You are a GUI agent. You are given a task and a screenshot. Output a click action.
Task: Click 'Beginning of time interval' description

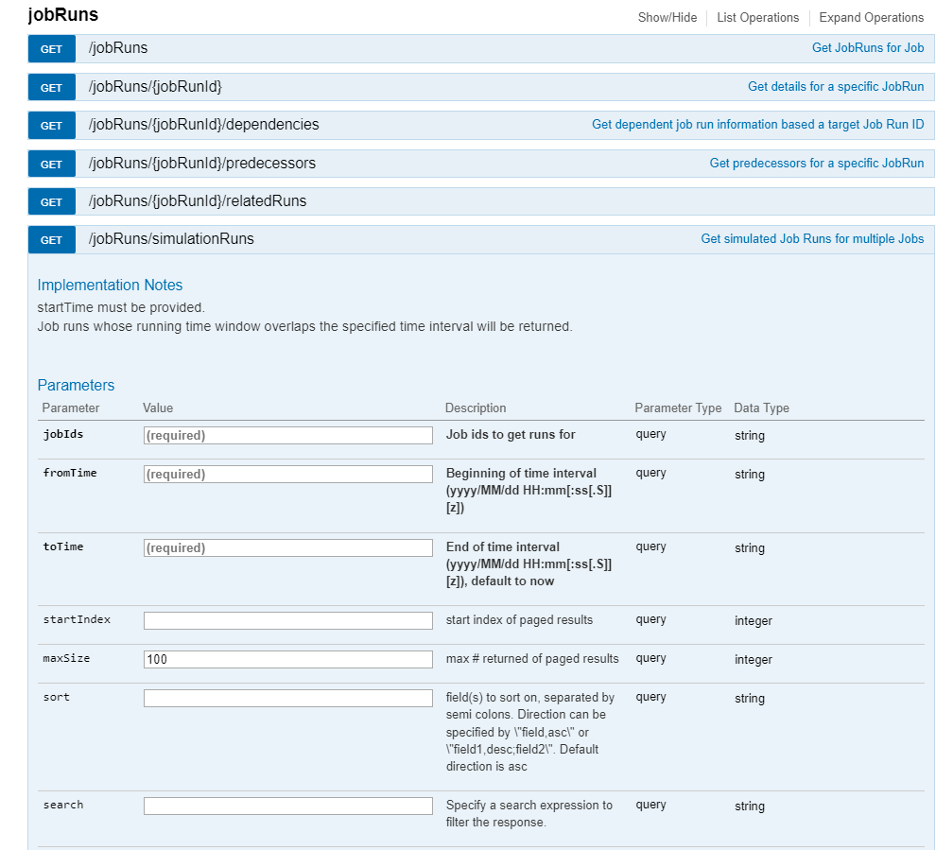528,490
